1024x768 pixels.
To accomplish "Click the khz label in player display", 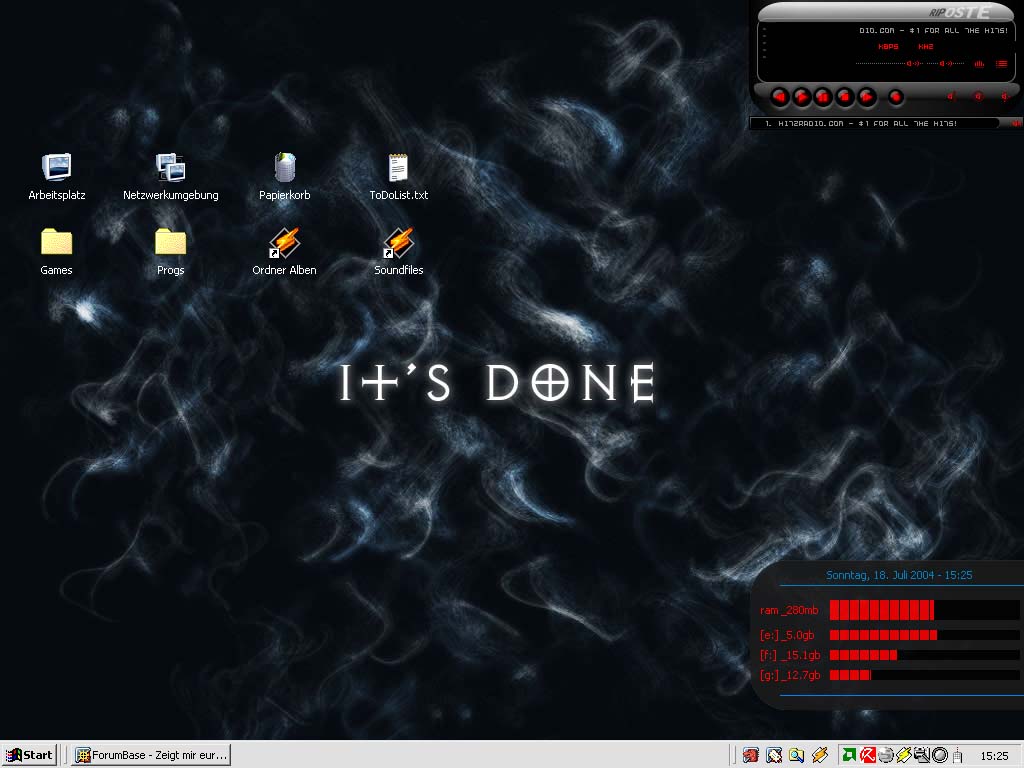I will click(x=925, y=46).
